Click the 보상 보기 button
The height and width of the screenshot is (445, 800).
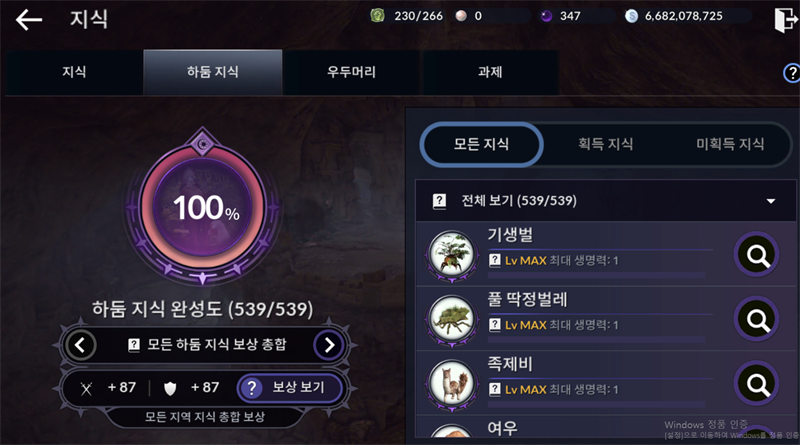[x=289, y=388]
